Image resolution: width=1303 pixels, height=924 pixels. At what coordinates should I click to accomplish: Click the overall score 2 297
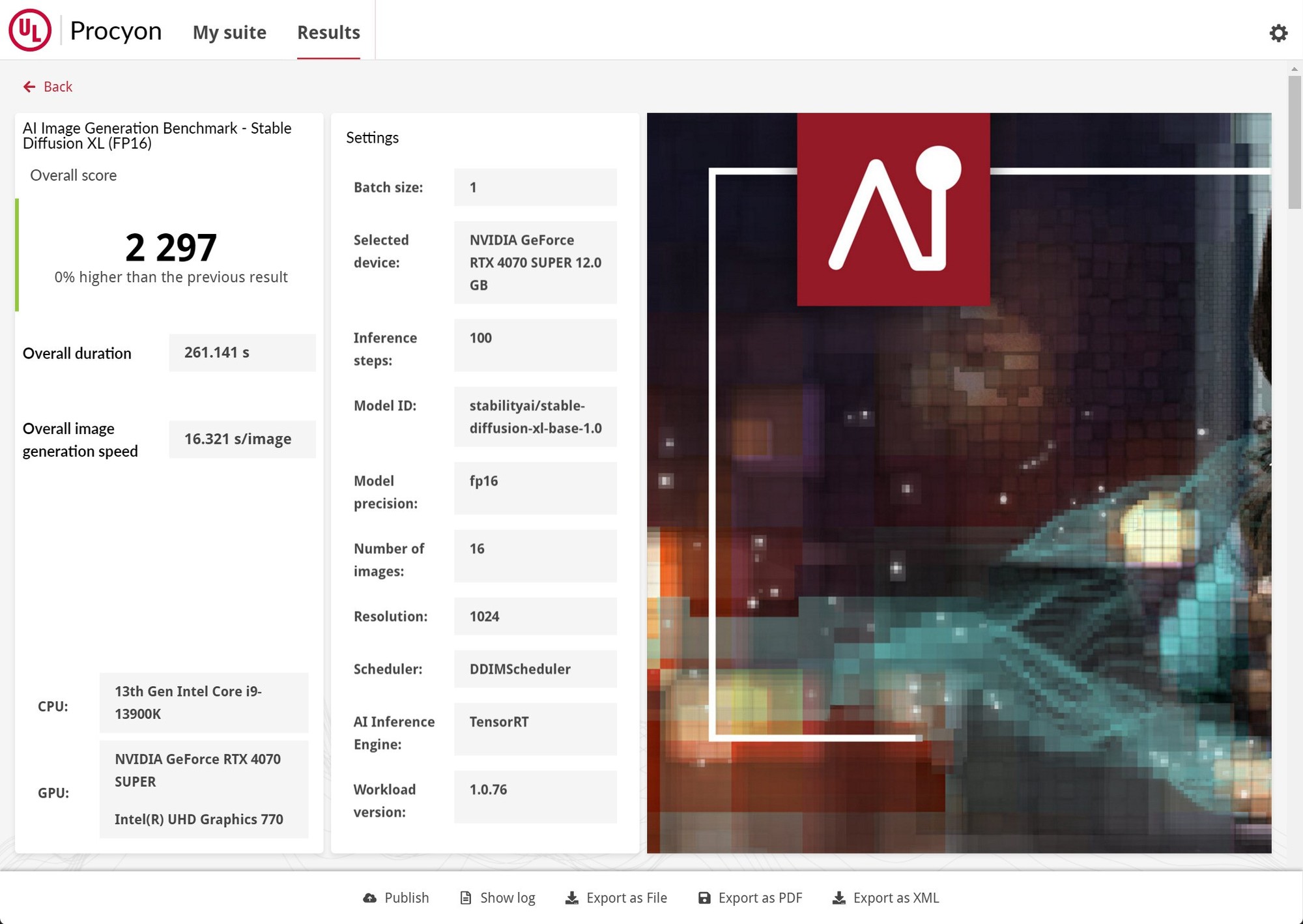[171, 247]
